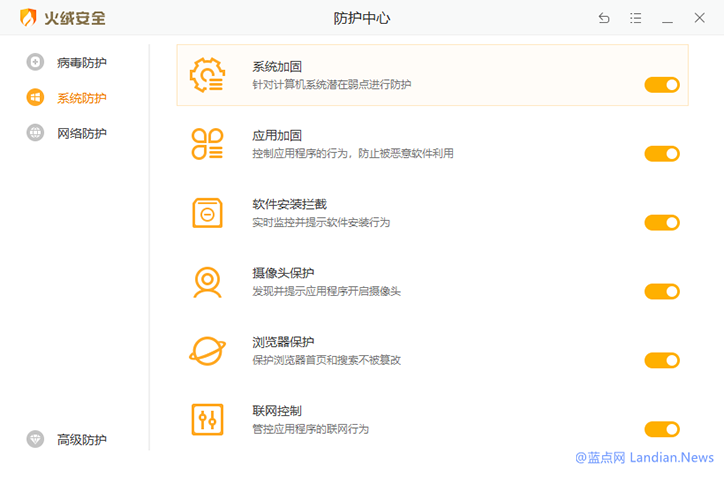Screen dimensions: 724x477
Task: Click the 系统加固 gear icon
Action: pyautogui.click(x=207, y=75)
